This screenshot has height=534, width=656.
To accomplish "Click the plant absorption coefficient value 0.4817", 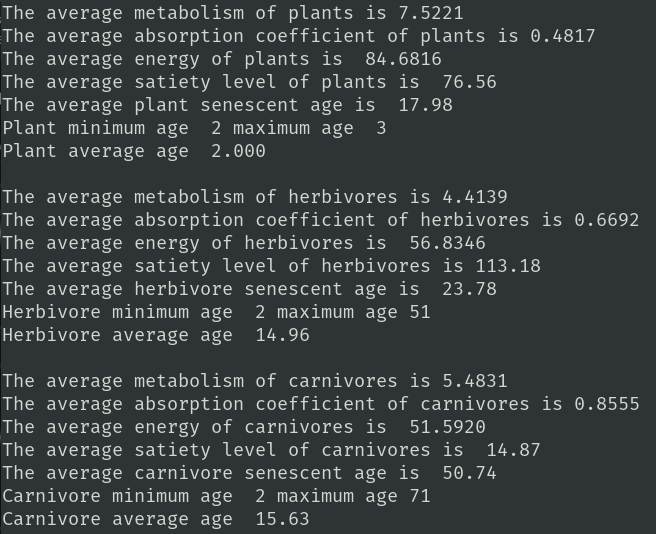I will coord(562,36).
